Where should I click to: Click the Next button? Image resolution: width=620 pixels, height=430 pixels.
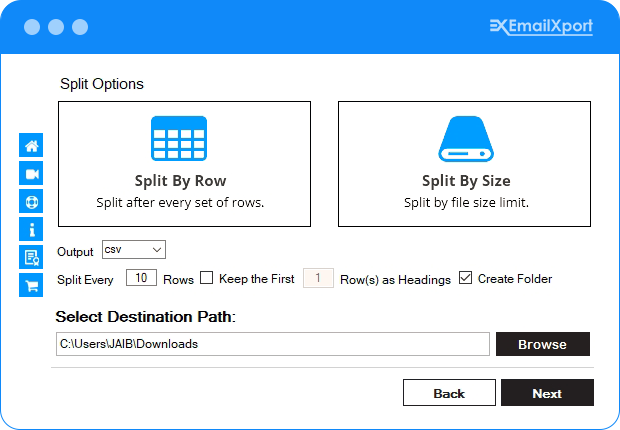point(547,393)
